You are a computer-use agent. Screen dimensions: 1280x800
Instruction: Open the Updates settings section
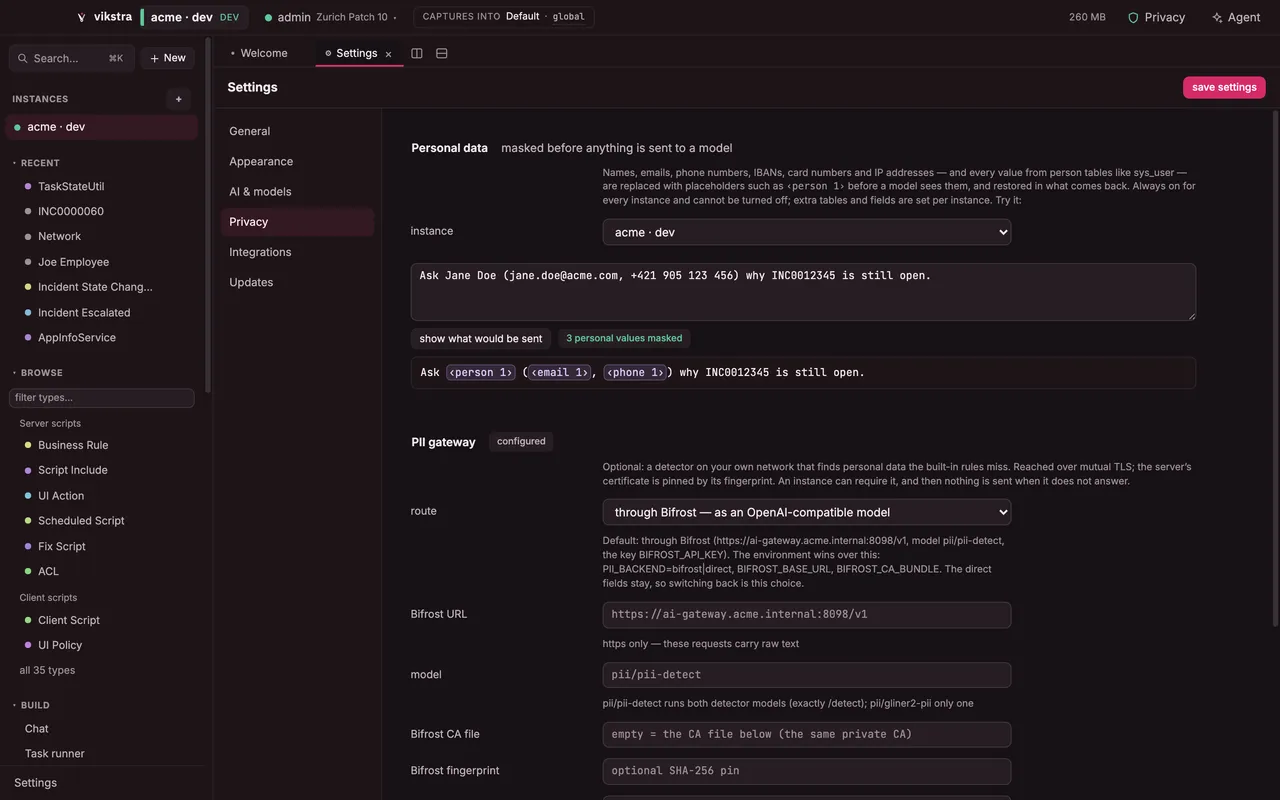pyautogui.click(x=297, y=282)
